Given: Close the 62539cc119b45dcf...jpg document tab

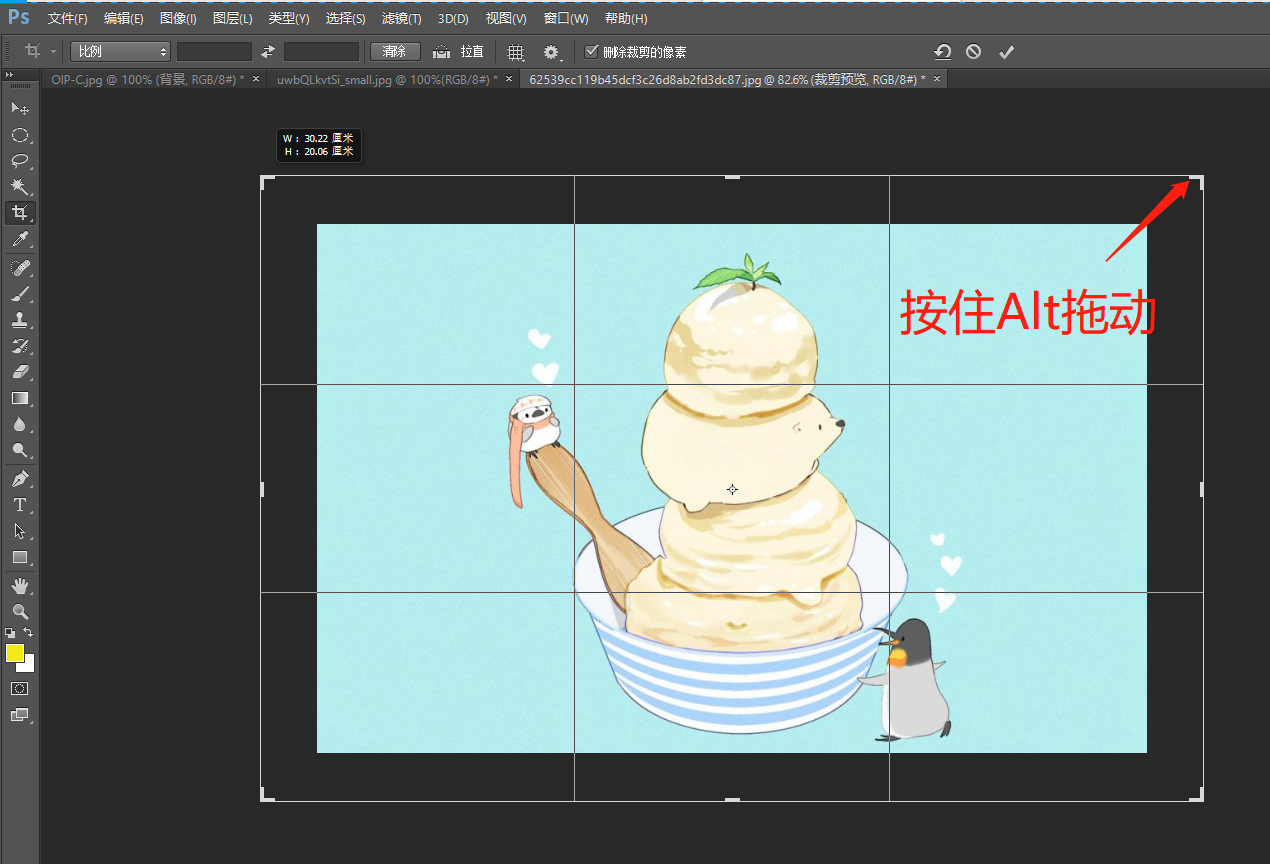Looking at the screenshot, I should (937, 79).
